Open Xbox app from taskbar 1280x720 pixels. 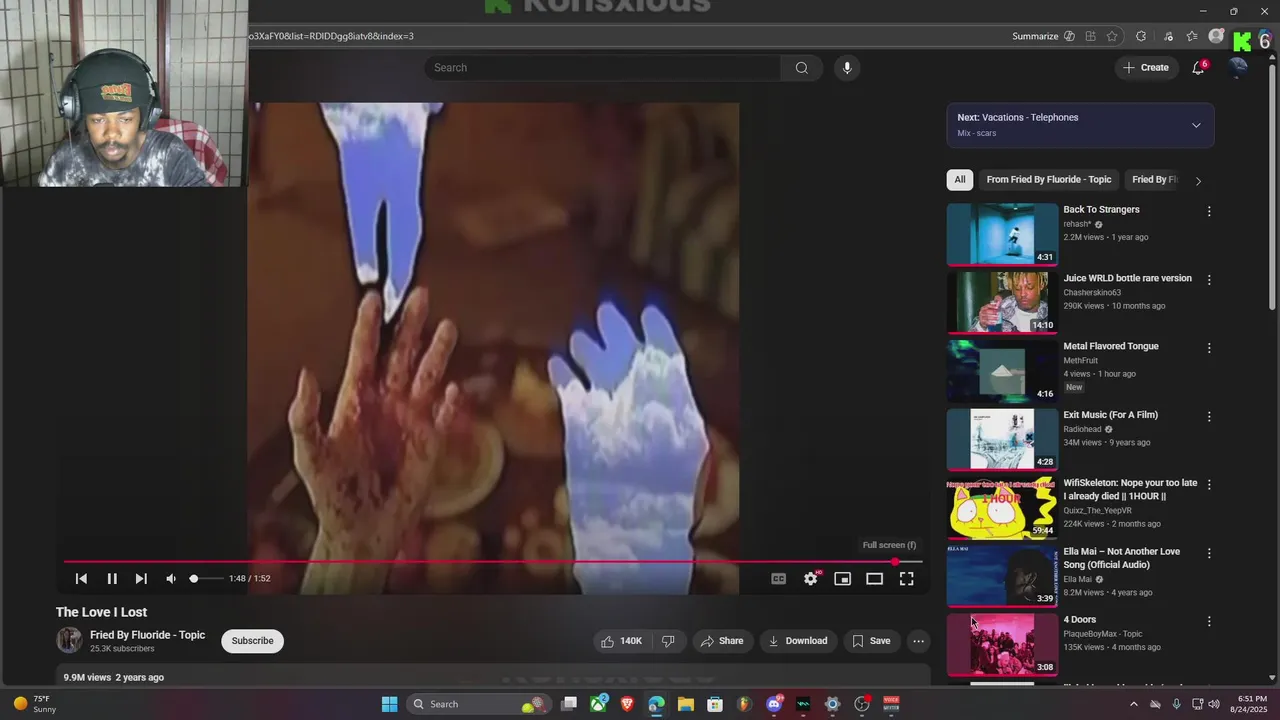click(598, 704)
